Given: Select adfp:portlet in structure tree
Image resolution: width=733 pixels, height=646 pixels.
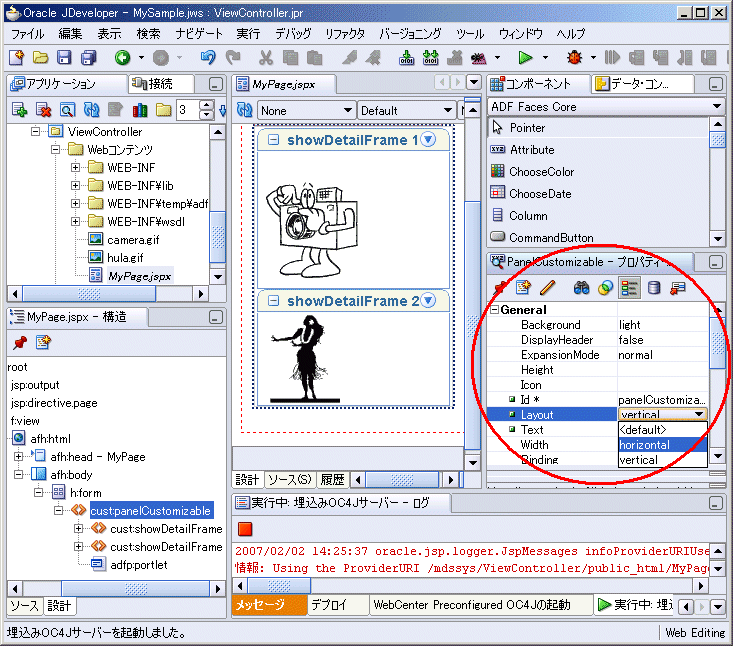Looking at the screenshot, I should click(138, 565).
